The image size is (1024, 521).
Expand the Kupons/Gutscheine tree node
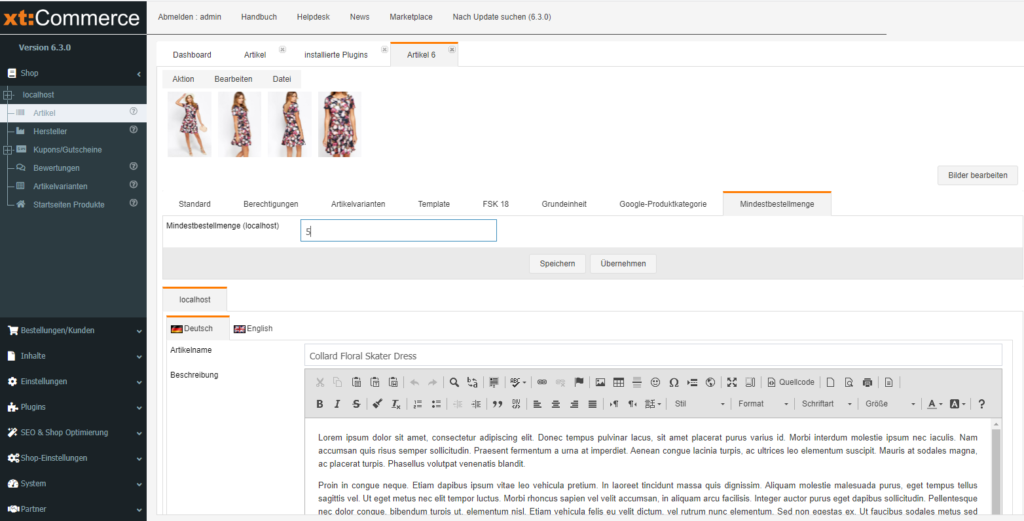7,149
